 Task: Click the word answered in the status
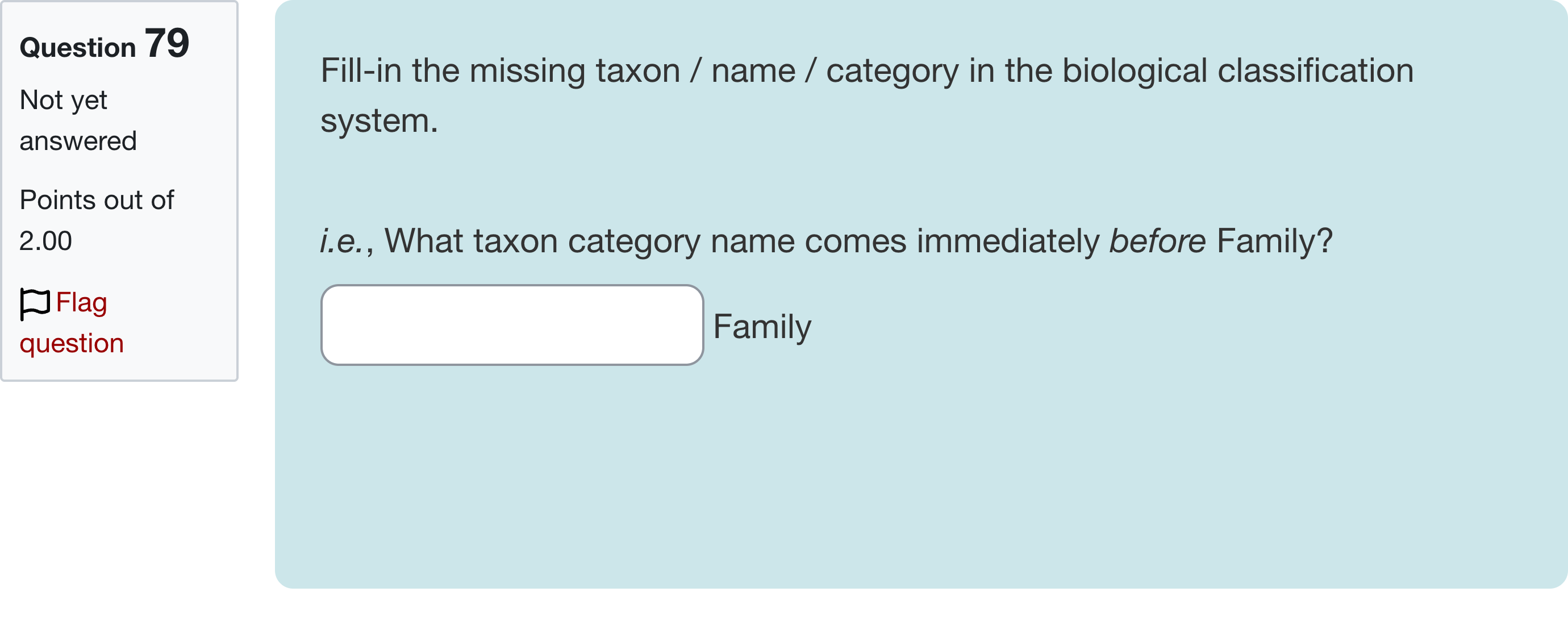click(78, 141)
